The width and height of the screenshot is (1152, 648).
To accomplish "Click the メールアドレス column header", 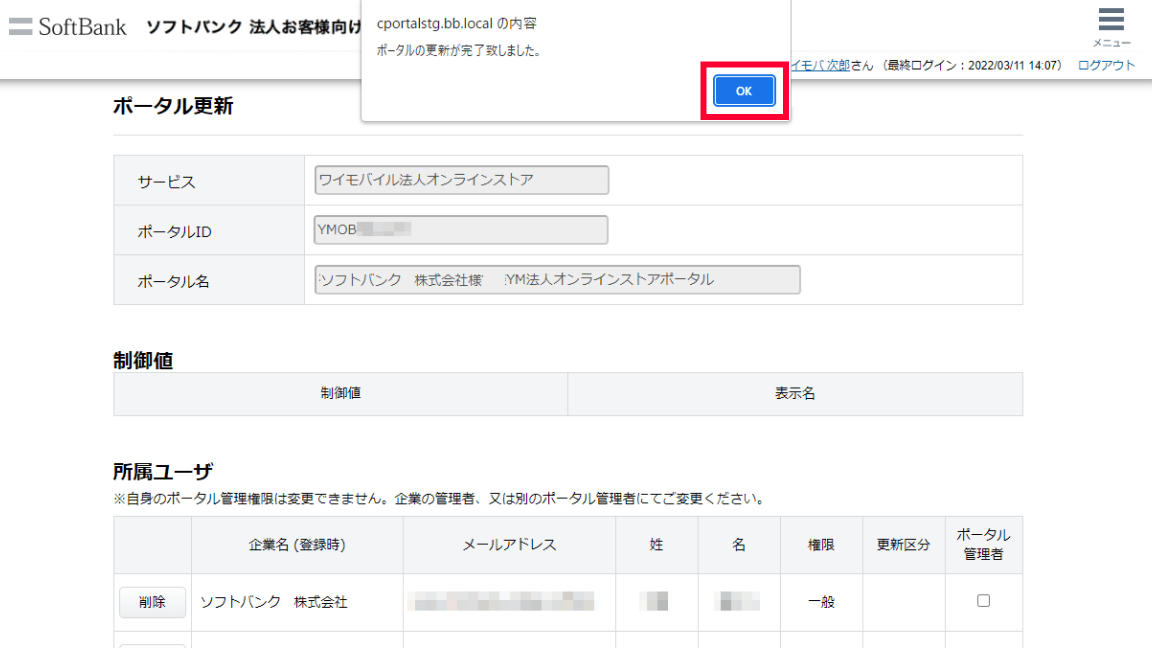I will tap(509, 545).
